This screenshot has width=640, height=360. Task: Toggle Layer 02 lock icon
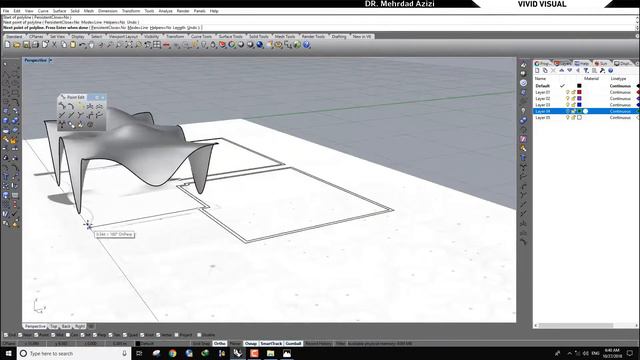pos(573,98)
